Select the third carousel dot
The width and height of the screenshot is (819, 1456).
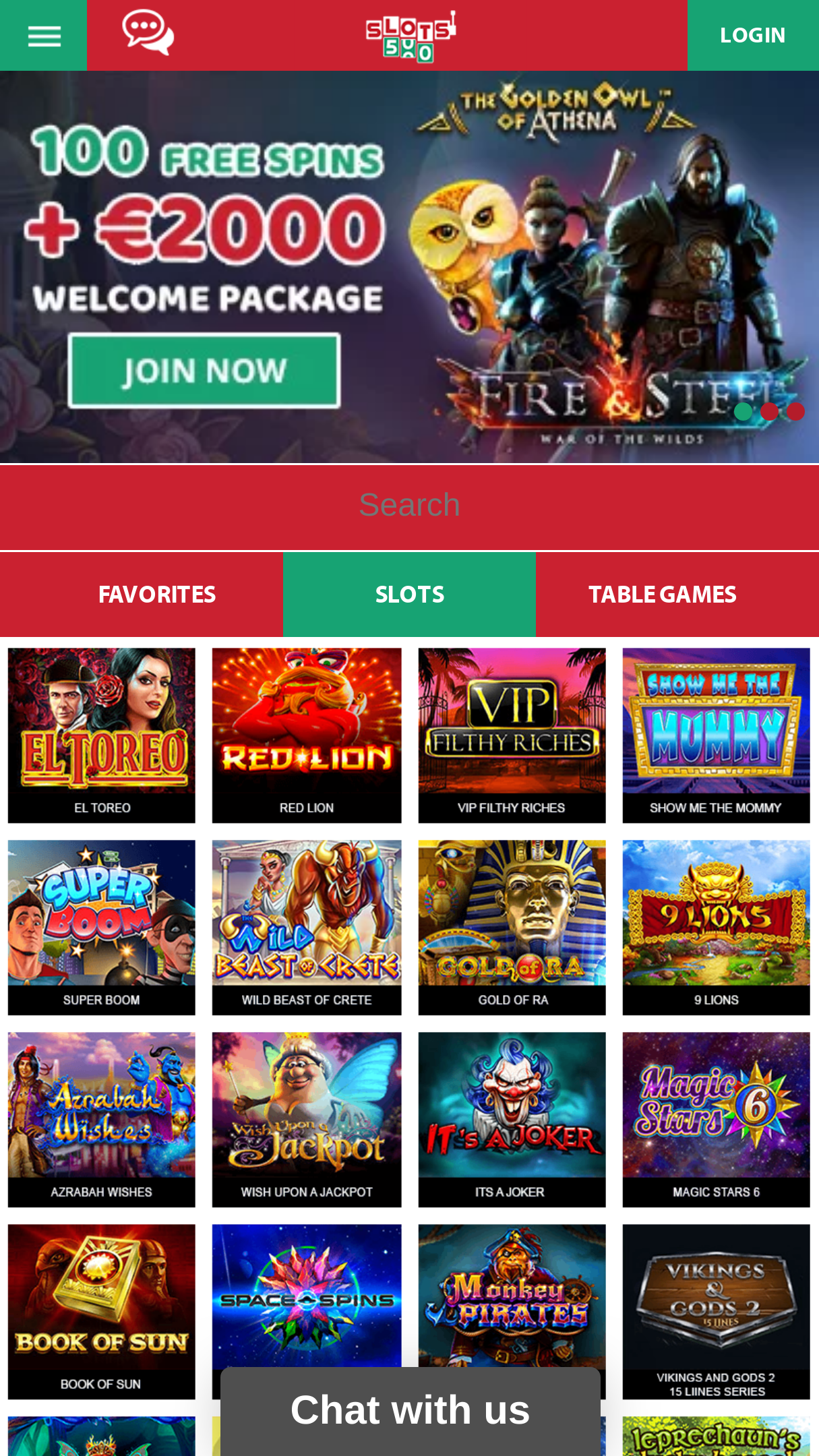point(795,411)
